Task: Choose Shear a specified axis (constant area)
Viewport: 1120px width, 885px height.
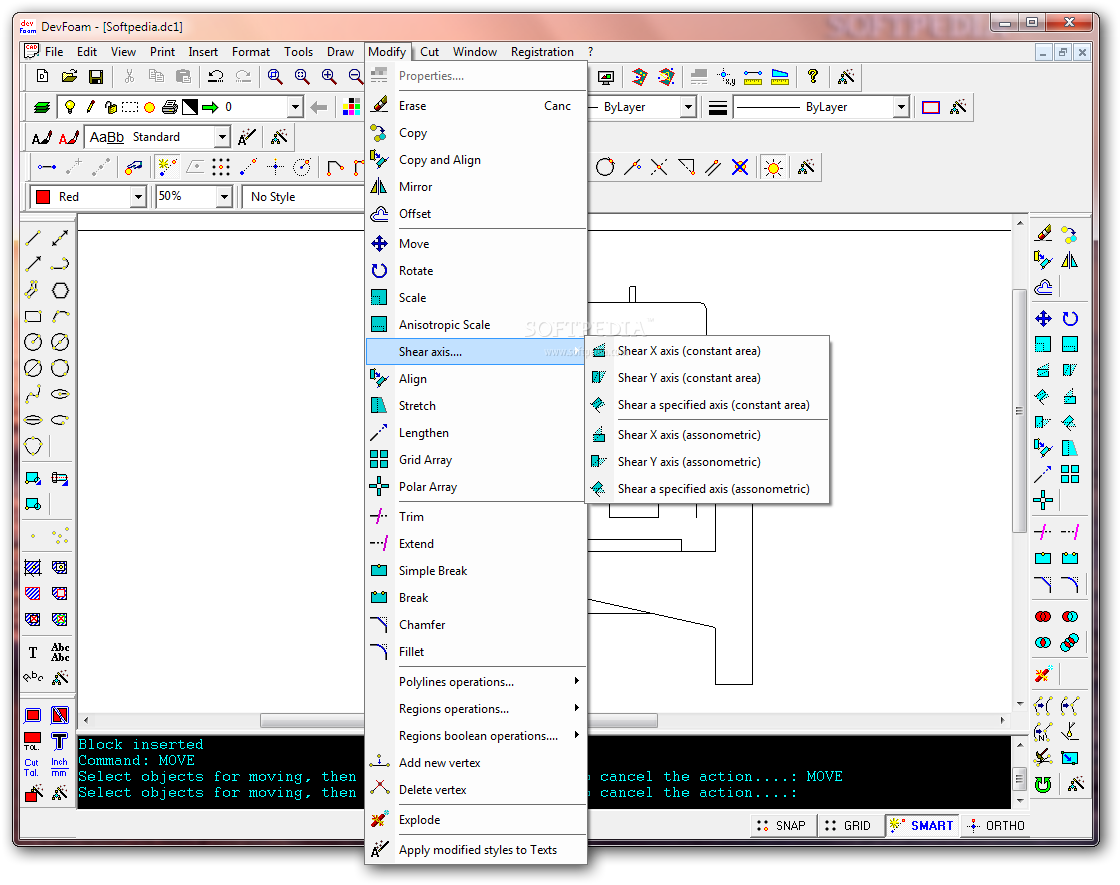Action: pyautogui.click(x=707, y=405)
